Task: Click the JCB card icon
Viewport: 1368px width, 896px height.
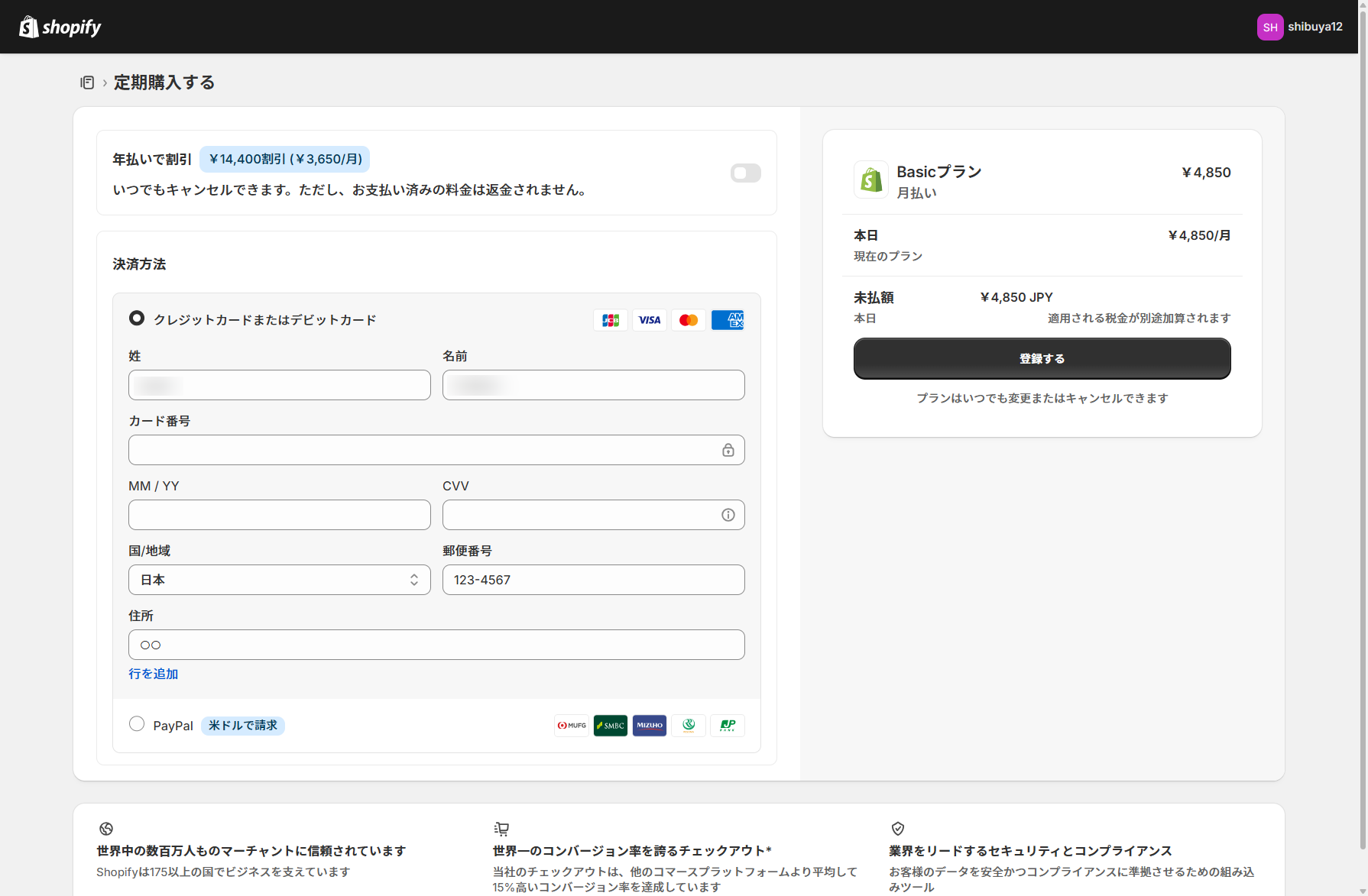Action: 610,320
